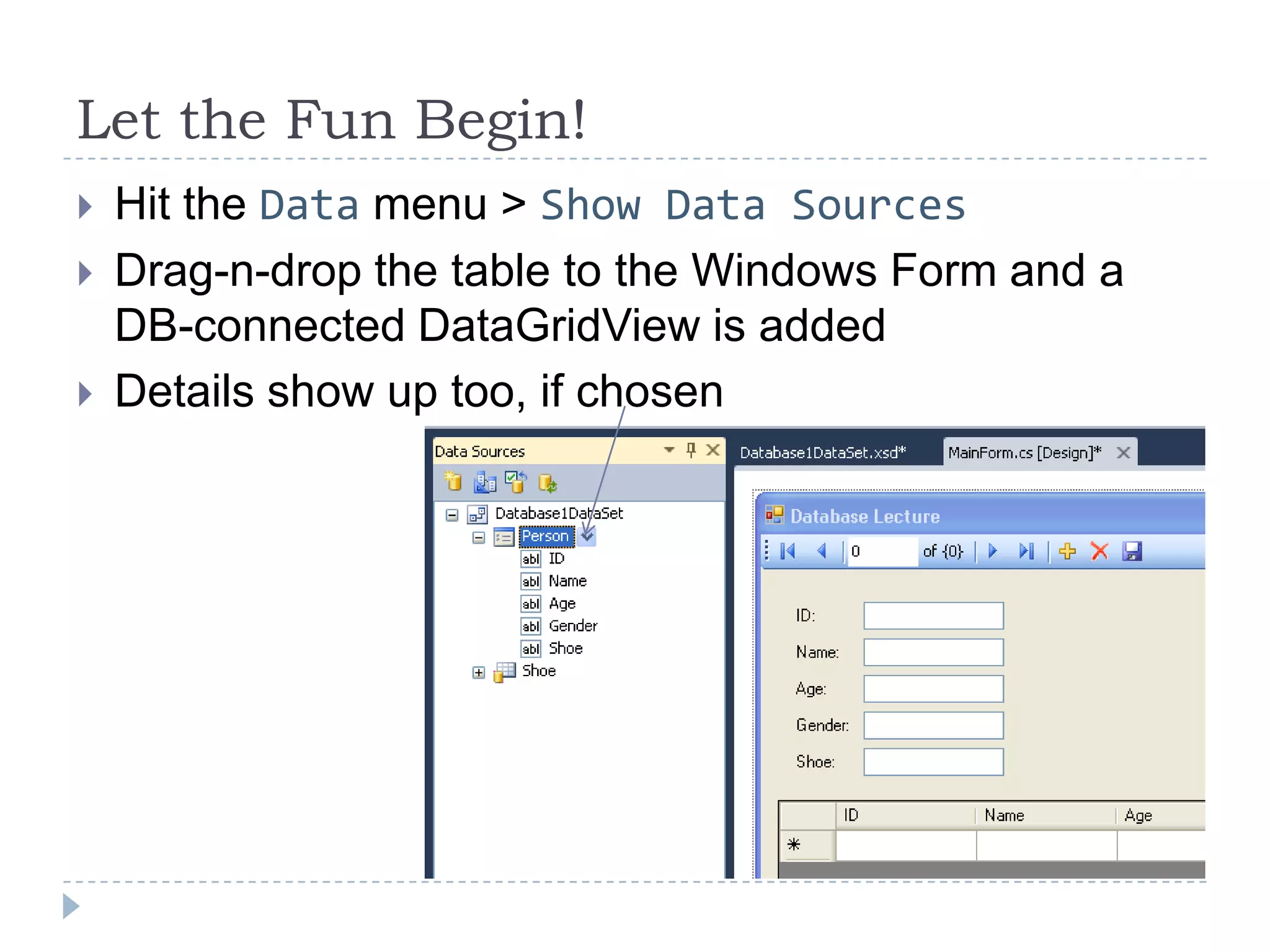Select the Person table item
Screen dimensions: 1270x952
[546, 536]
